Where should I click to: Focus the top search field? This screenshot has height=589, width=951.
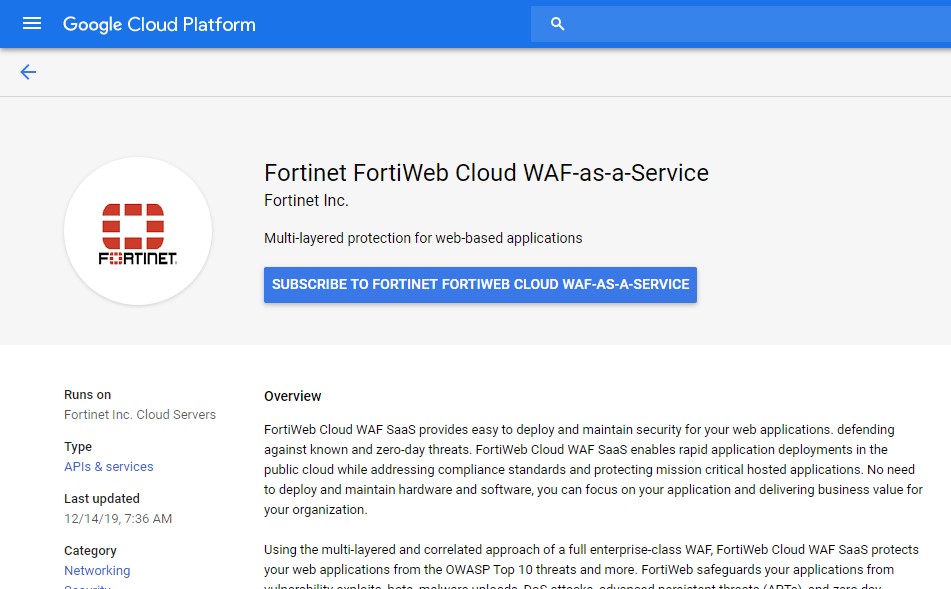(741, 24)
